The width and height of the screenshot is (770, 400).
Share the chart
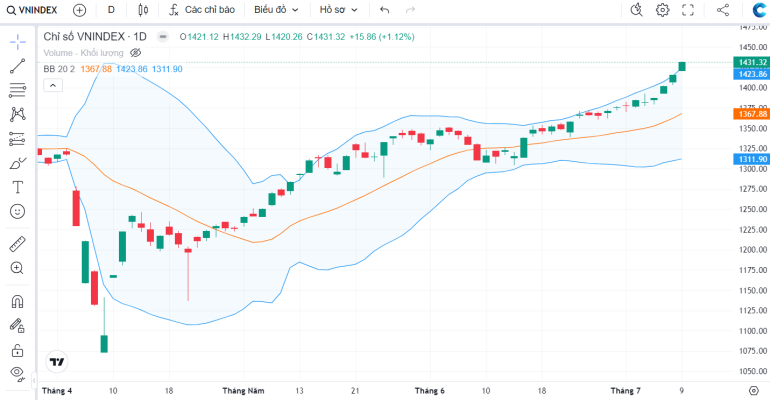[723, 10]
